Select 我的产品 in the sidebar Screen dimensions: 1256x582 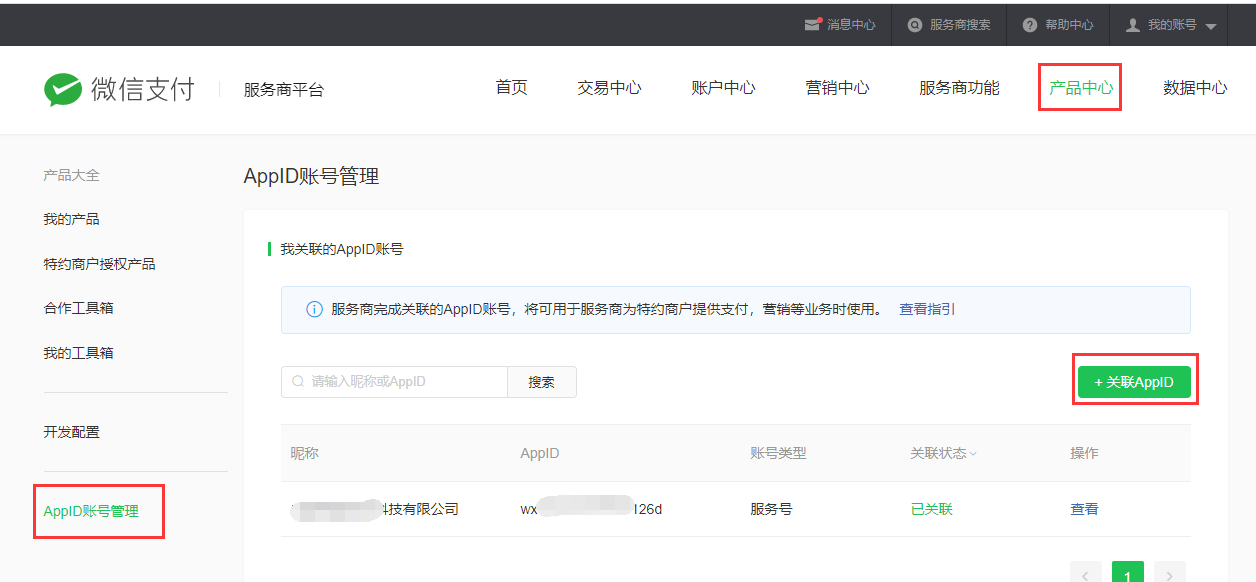[71, 219]
